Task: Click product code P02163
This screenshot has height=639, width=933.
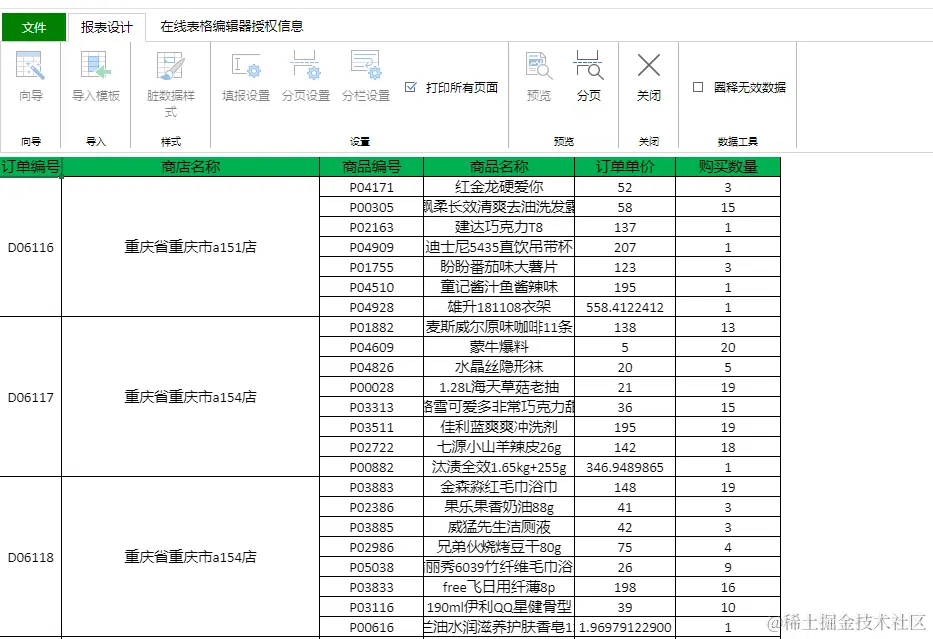Action: click(371, 227)
